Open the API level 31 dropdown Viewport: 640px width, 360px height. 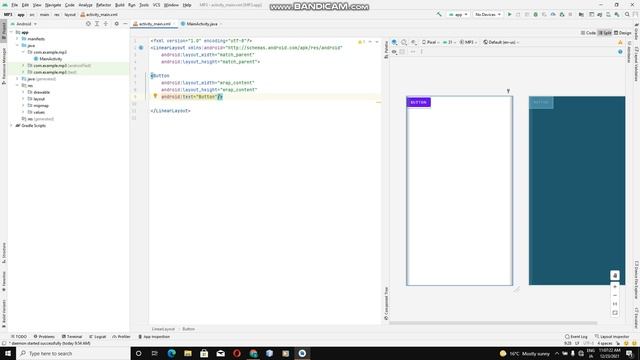(x=449, y=42)
